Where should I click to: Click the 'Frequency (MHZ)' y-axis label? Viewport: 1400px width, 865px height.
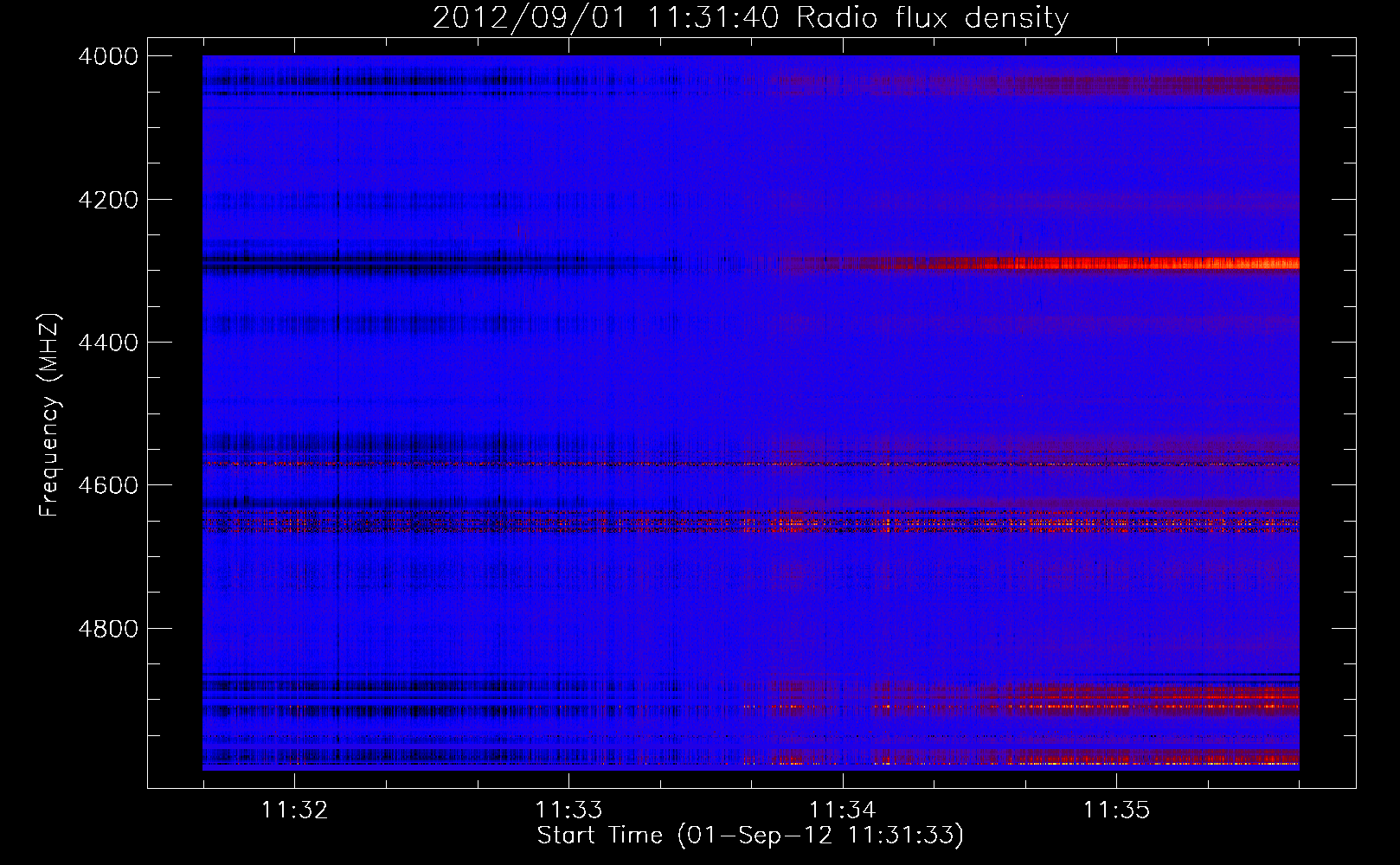tap(50, 415)
